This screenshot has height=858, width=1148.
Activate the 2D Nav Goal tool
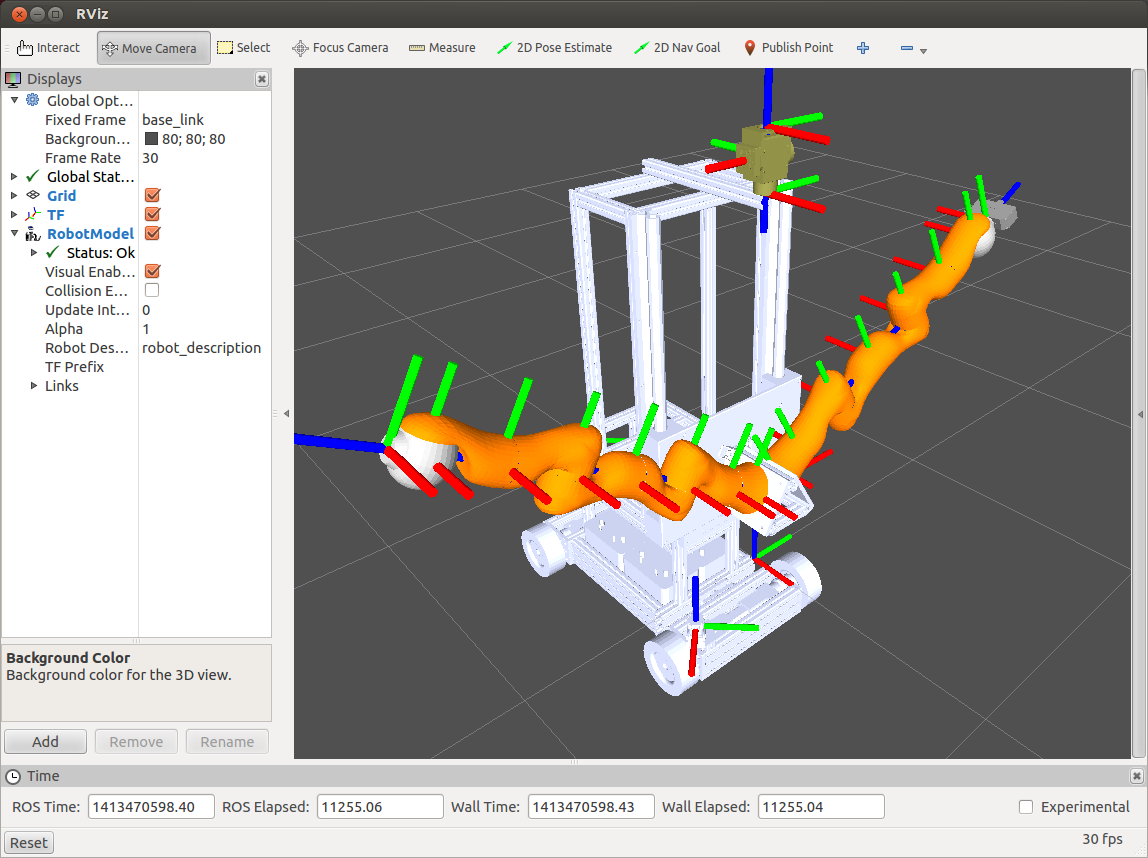click(x=678, y=48)
